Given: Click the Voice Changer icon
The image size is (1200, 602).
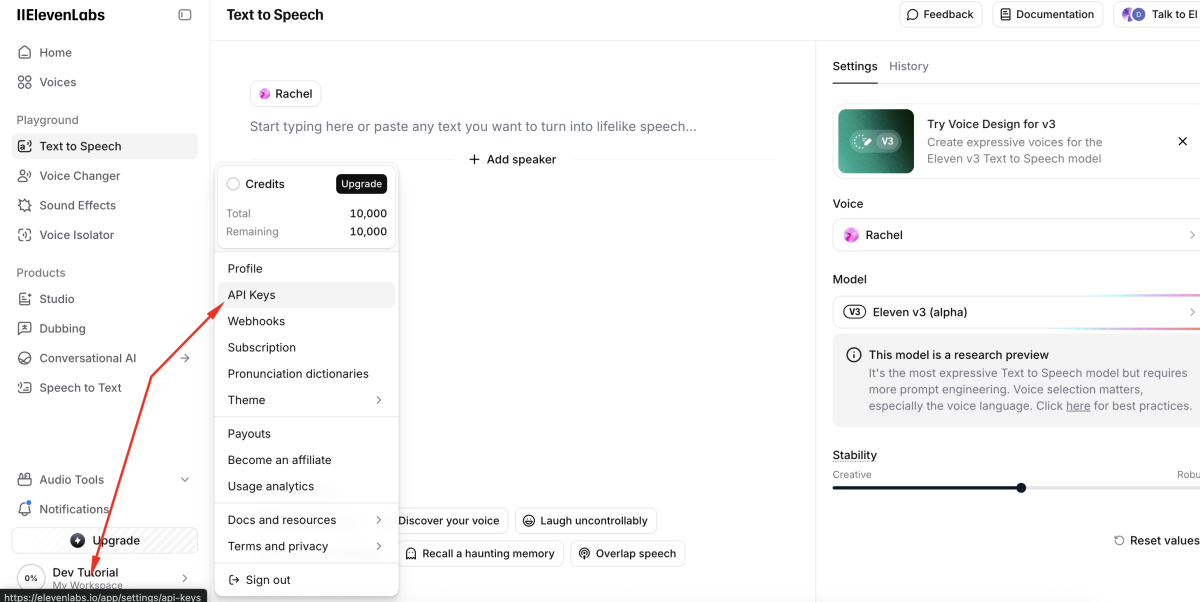Looking at the screenshot, I should pos(25,176).
